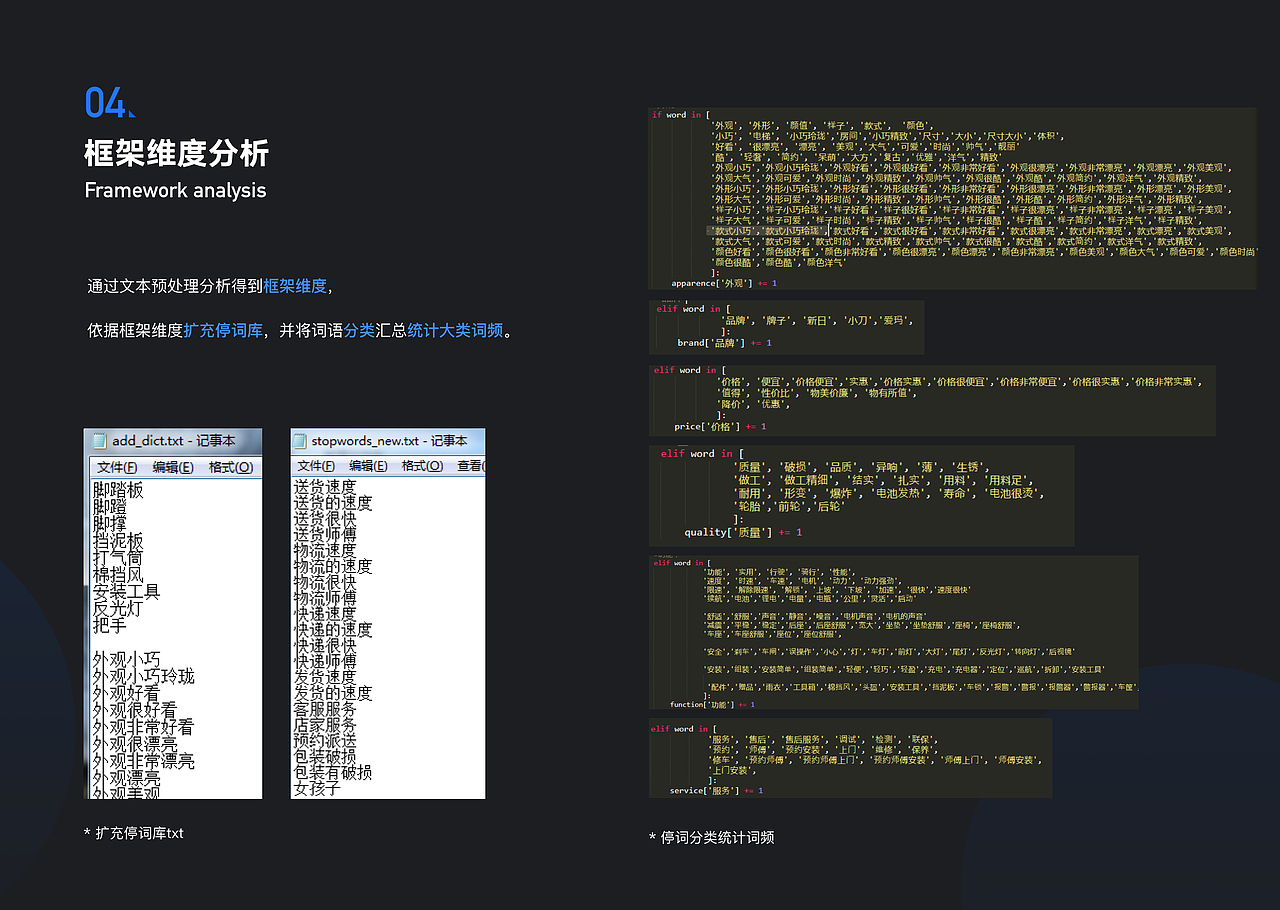Screen dimensions: 1280x910
Task: Click the heading 框架维度分析
Action: pyautogui.click(x=177, y=153)
